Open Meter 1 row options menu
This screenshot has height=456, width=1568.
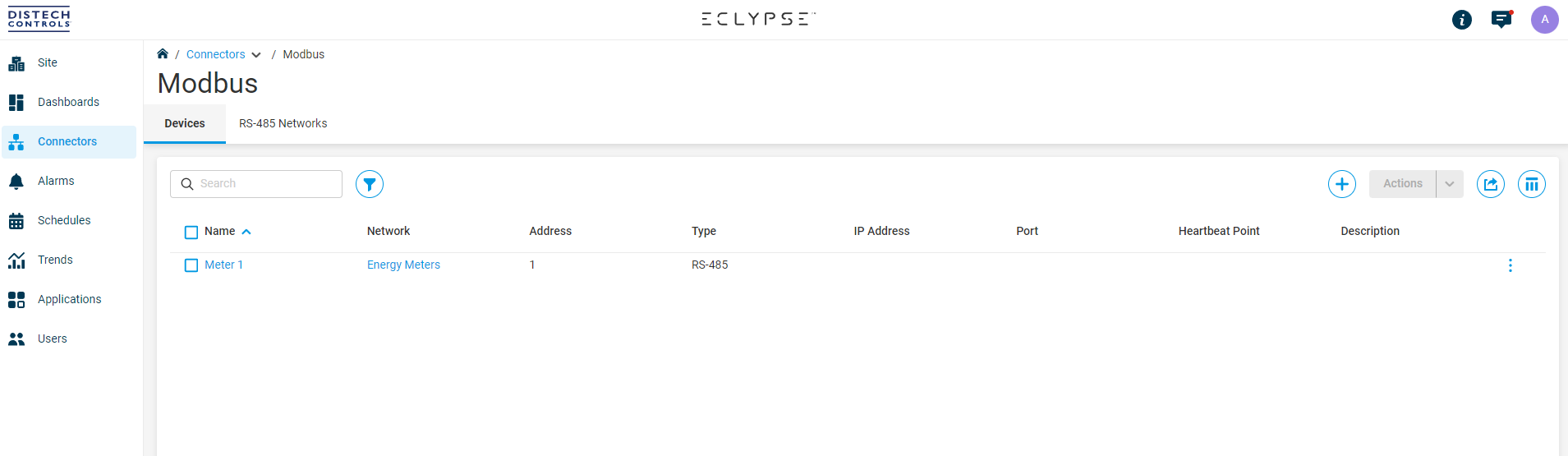click(1510, 265)
